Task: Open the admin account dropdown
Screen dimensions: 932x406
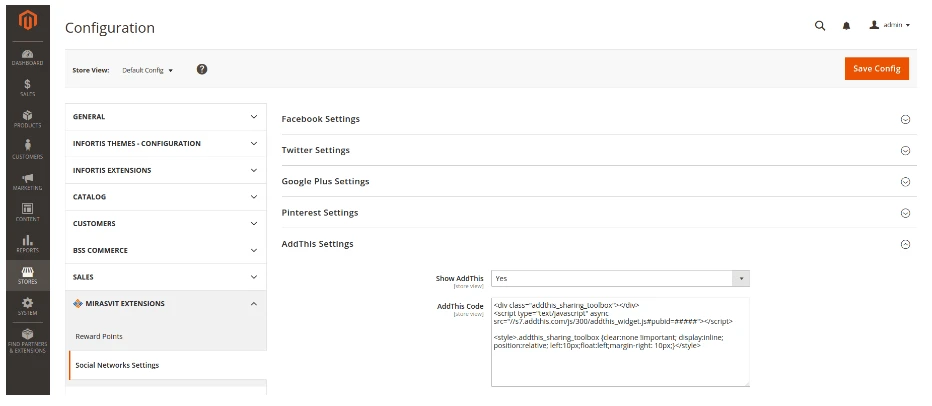Action: 889,25
